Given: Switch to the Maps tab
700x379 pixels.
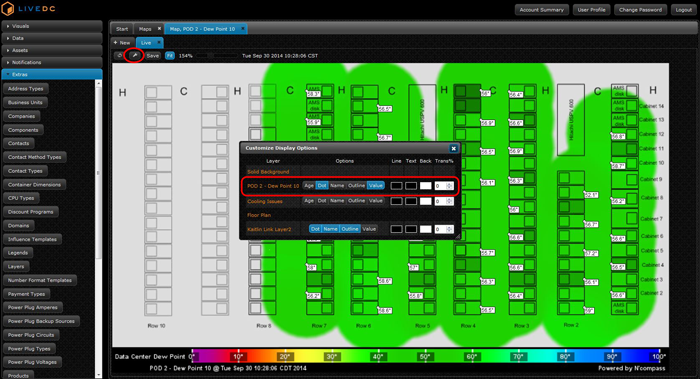Looking at the screenshot, I should [x=145, y=29].
